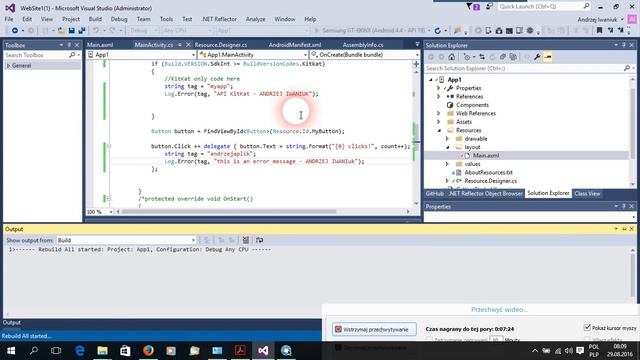Image resolution: width=640 pixels, height=360 pixels.
Task: Open the Debug menu
Action: point(119,19)
